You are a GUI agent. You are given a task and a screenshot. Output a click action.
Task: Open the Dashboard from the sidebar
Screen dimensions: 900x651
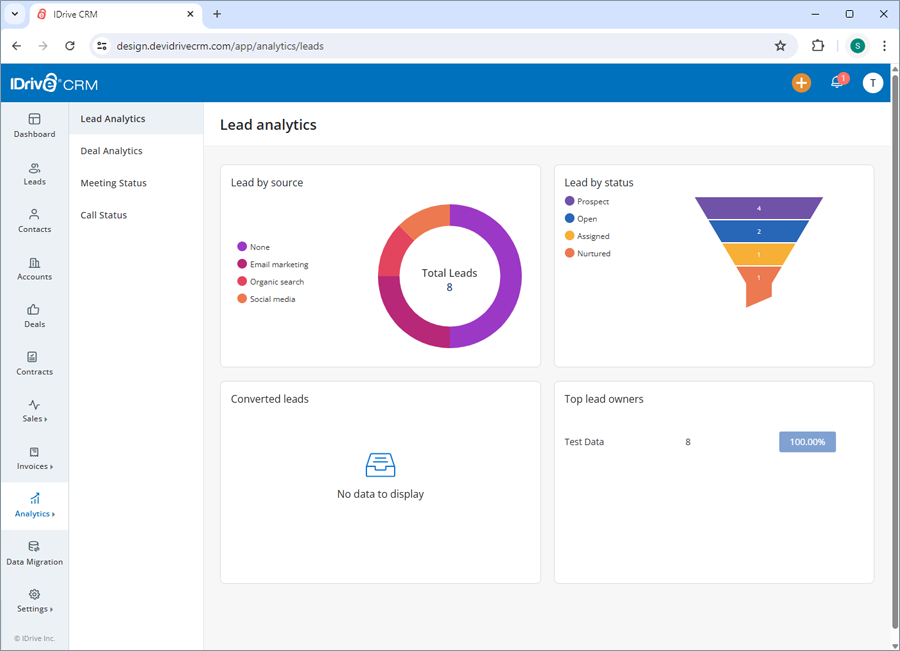coord(34,126)
